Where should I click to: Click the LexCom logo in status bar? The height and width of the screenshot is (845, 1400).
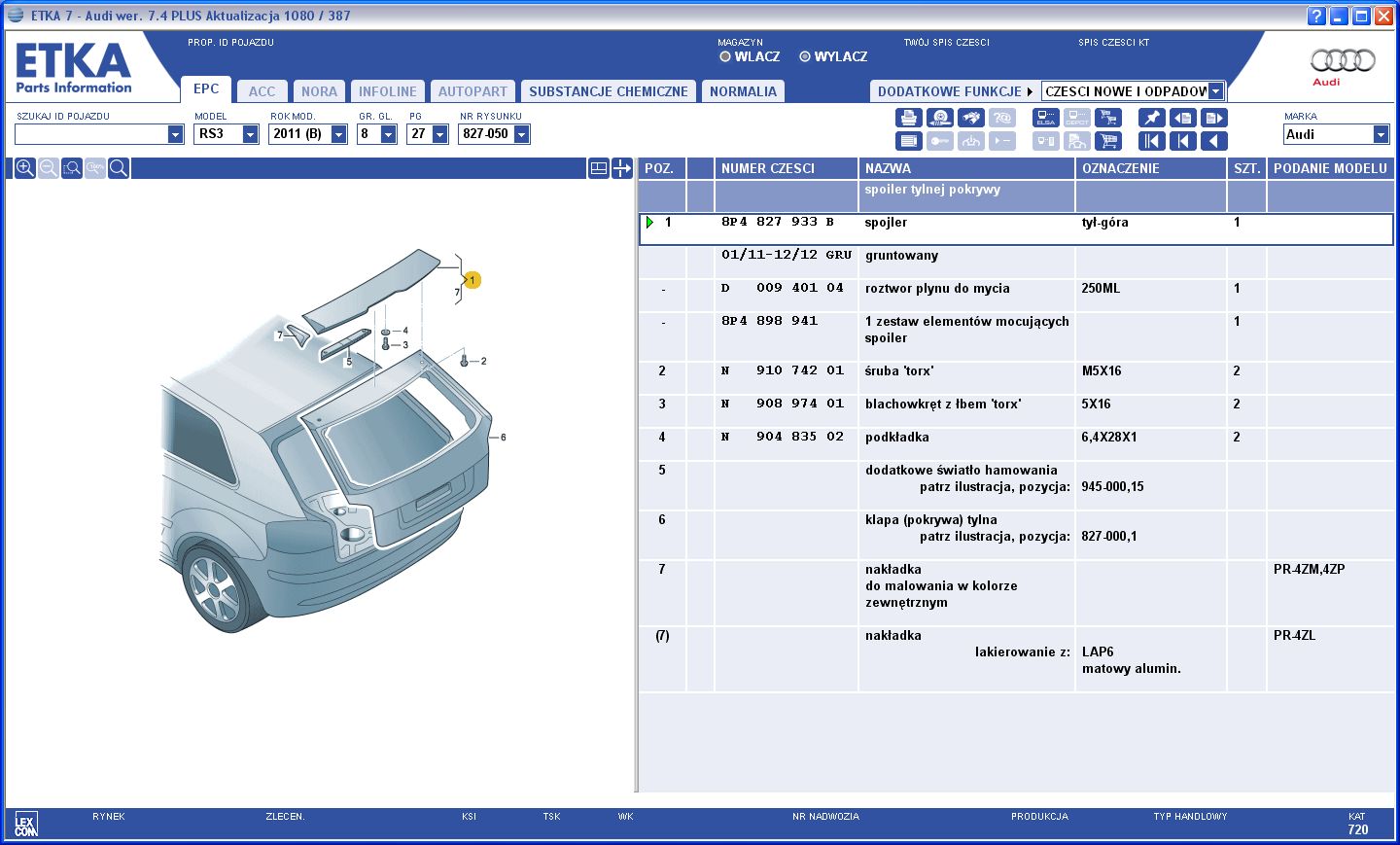click(x=26, y=825)
